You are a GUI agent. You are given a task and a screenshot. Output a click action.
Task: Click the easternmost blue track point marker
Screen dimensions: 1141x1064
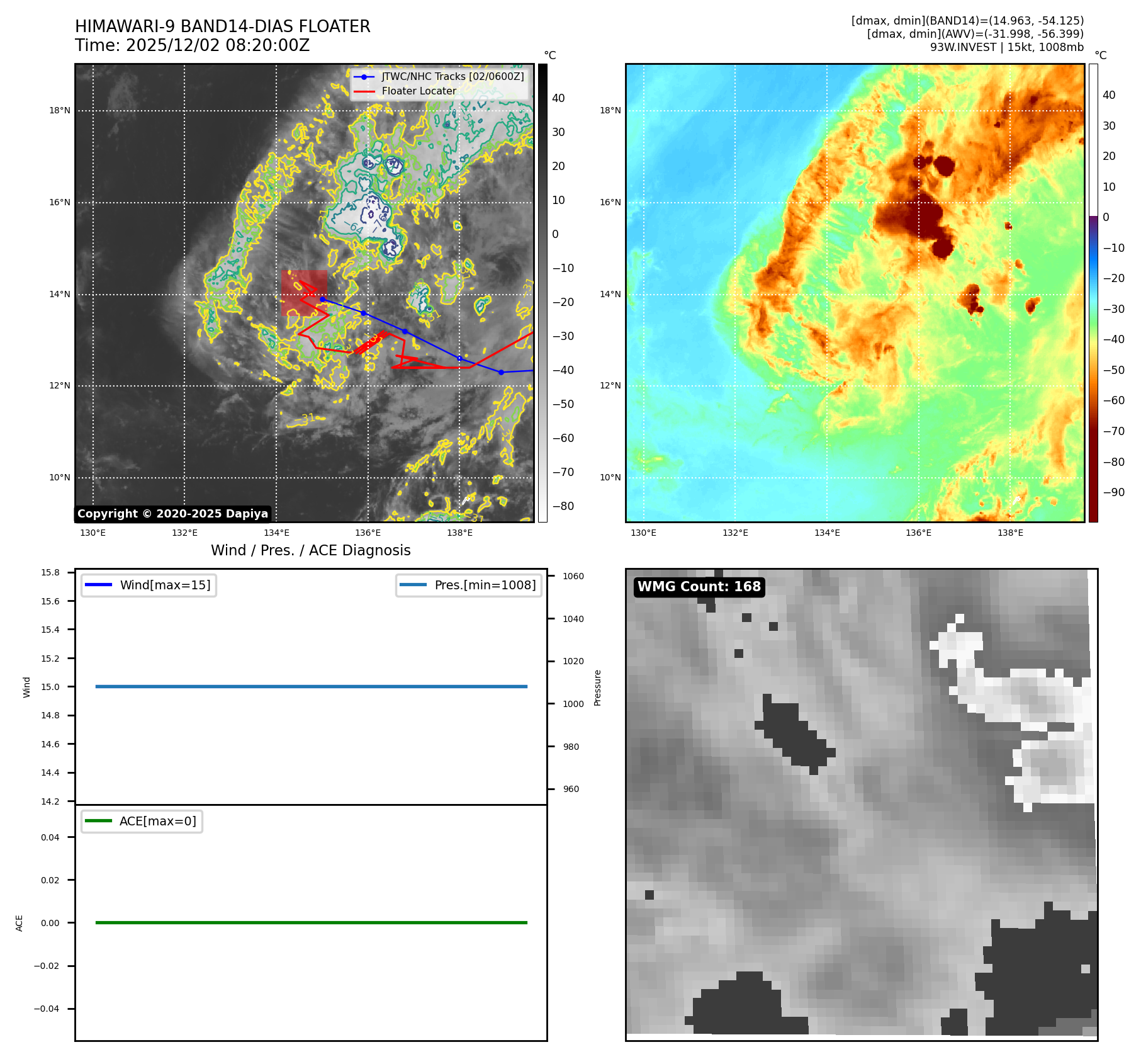point(501,372)
